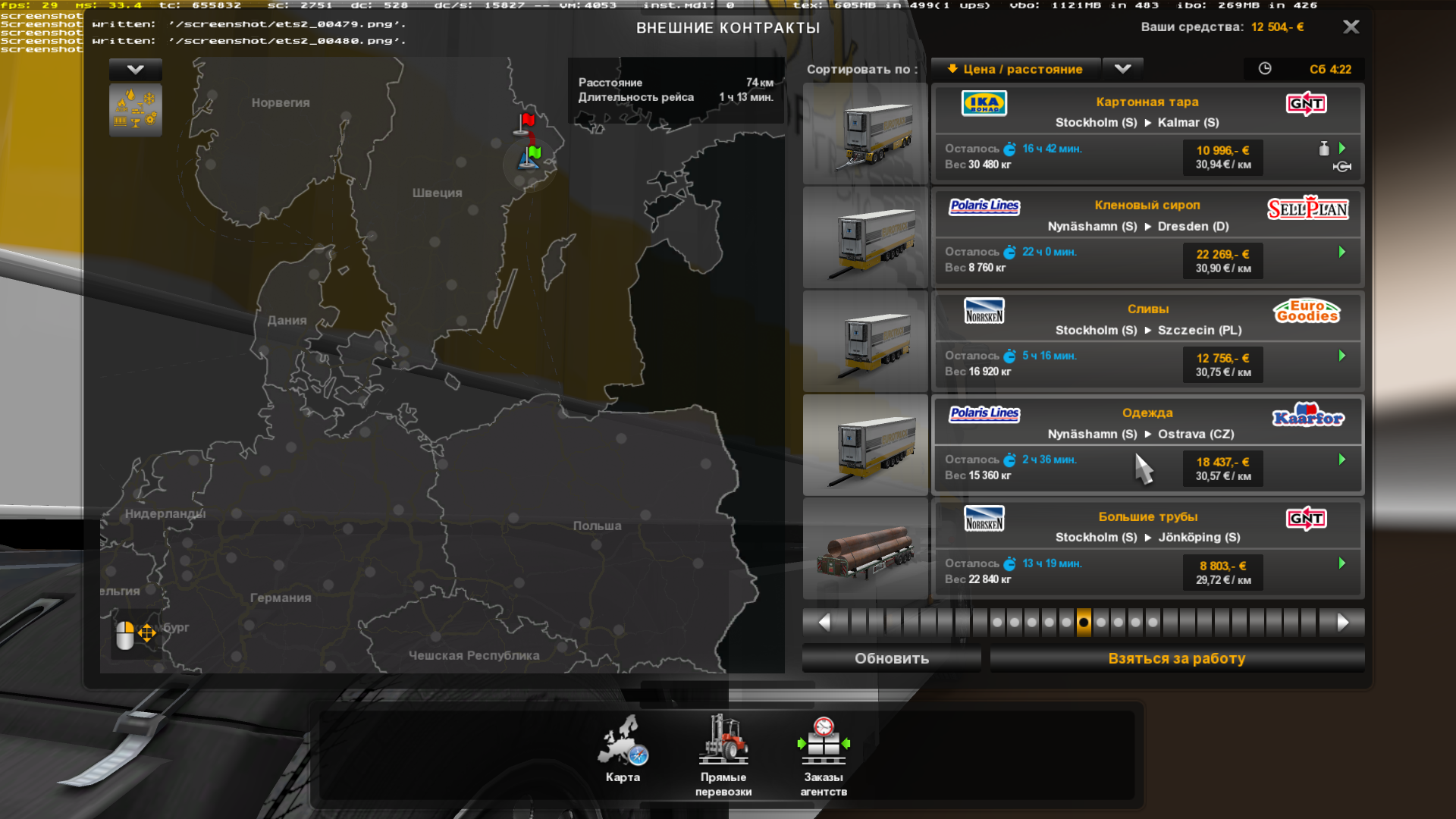Screen dimensions: 1456x819
Task: Click price 12 756,- € box
Action: 1223,365
